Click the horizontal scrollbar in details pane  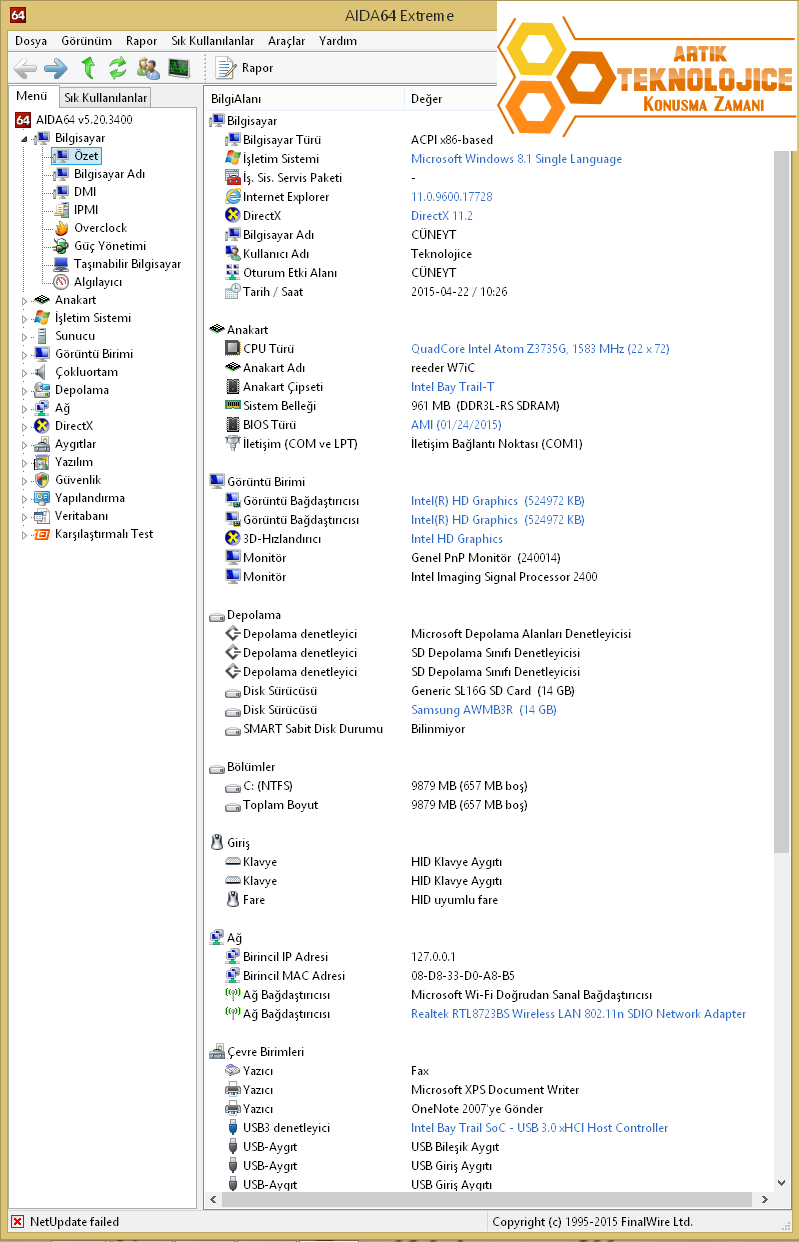click(x=486, y=1198)
